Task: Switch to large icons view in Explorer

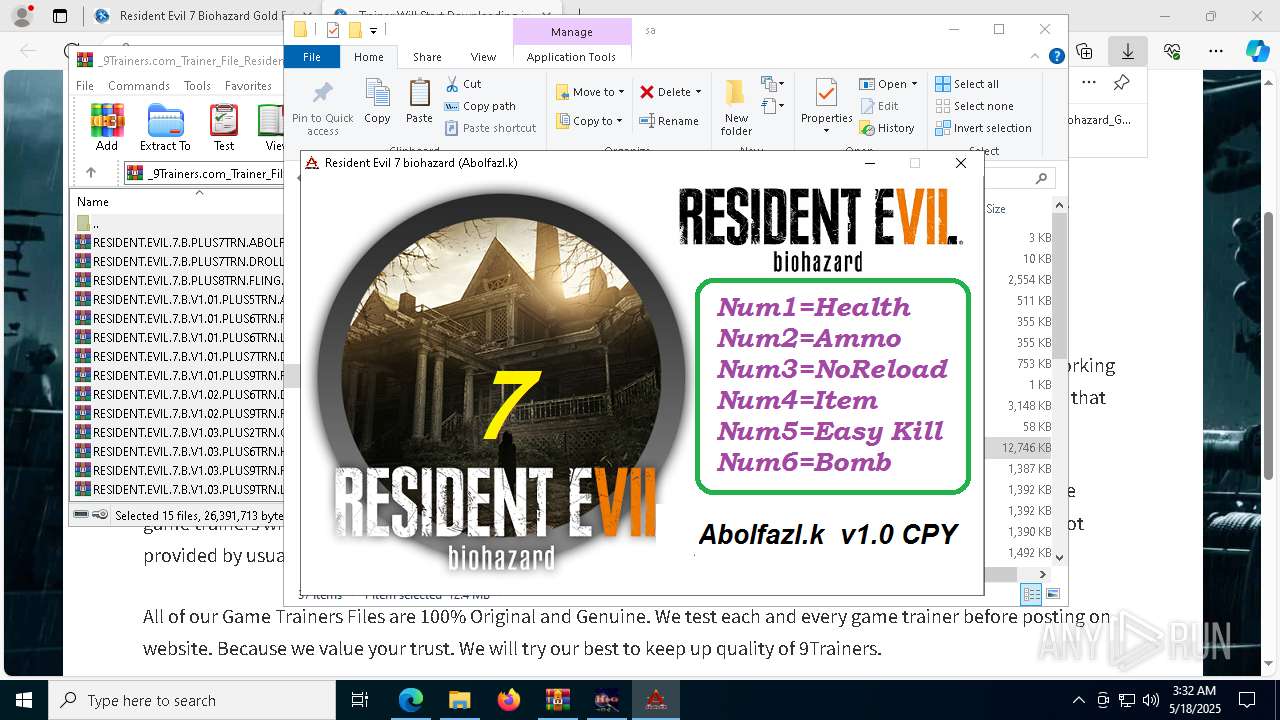Action: click(x=1052, y=594)
